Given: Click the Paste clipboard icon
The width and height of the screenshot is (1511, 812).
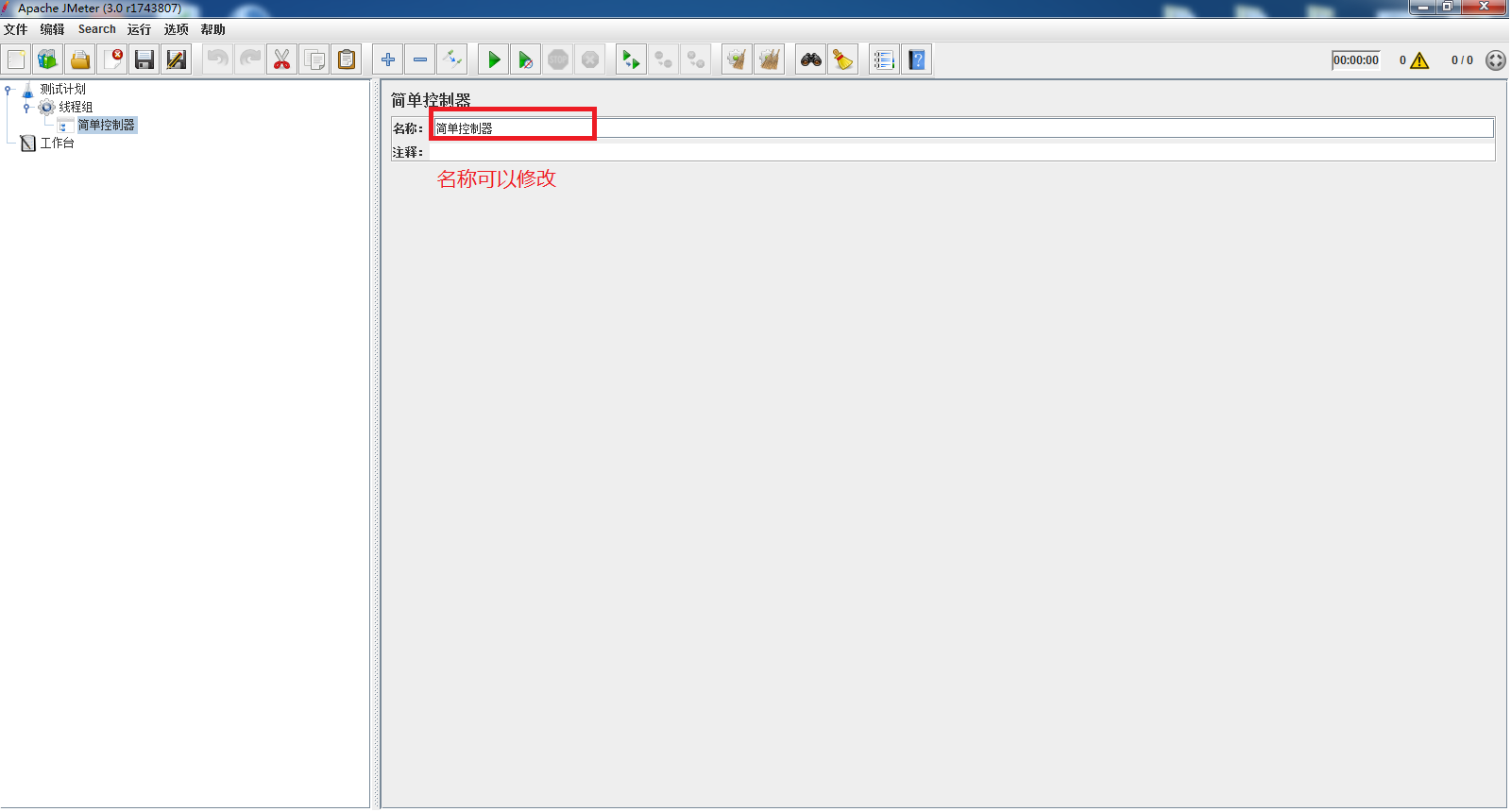Looking at the screenshot, I should click(x=347, y=59).
